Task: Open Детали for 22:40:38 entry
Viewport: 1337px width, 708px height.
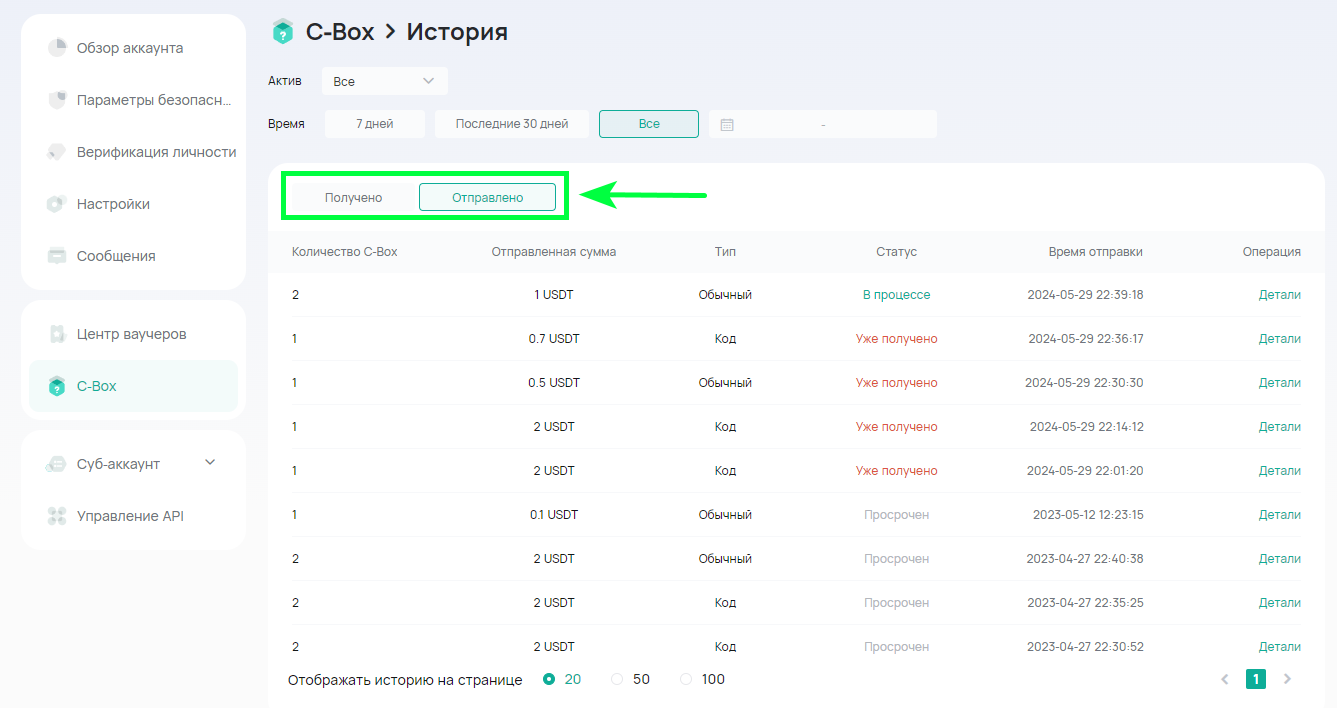Action: click(x=1279, y=559)
